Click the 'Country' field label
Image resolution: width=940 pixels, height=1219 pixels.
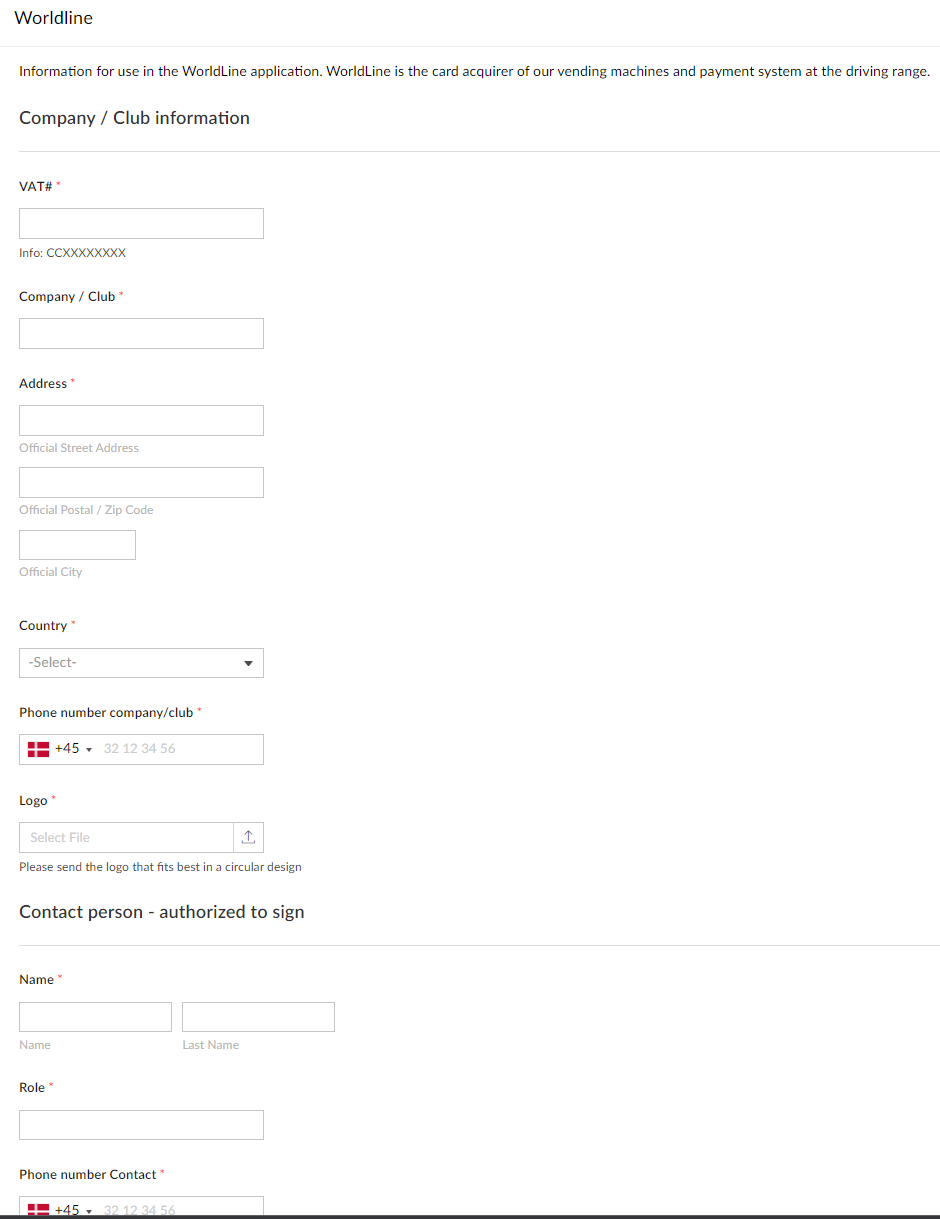tap(43, 625)
